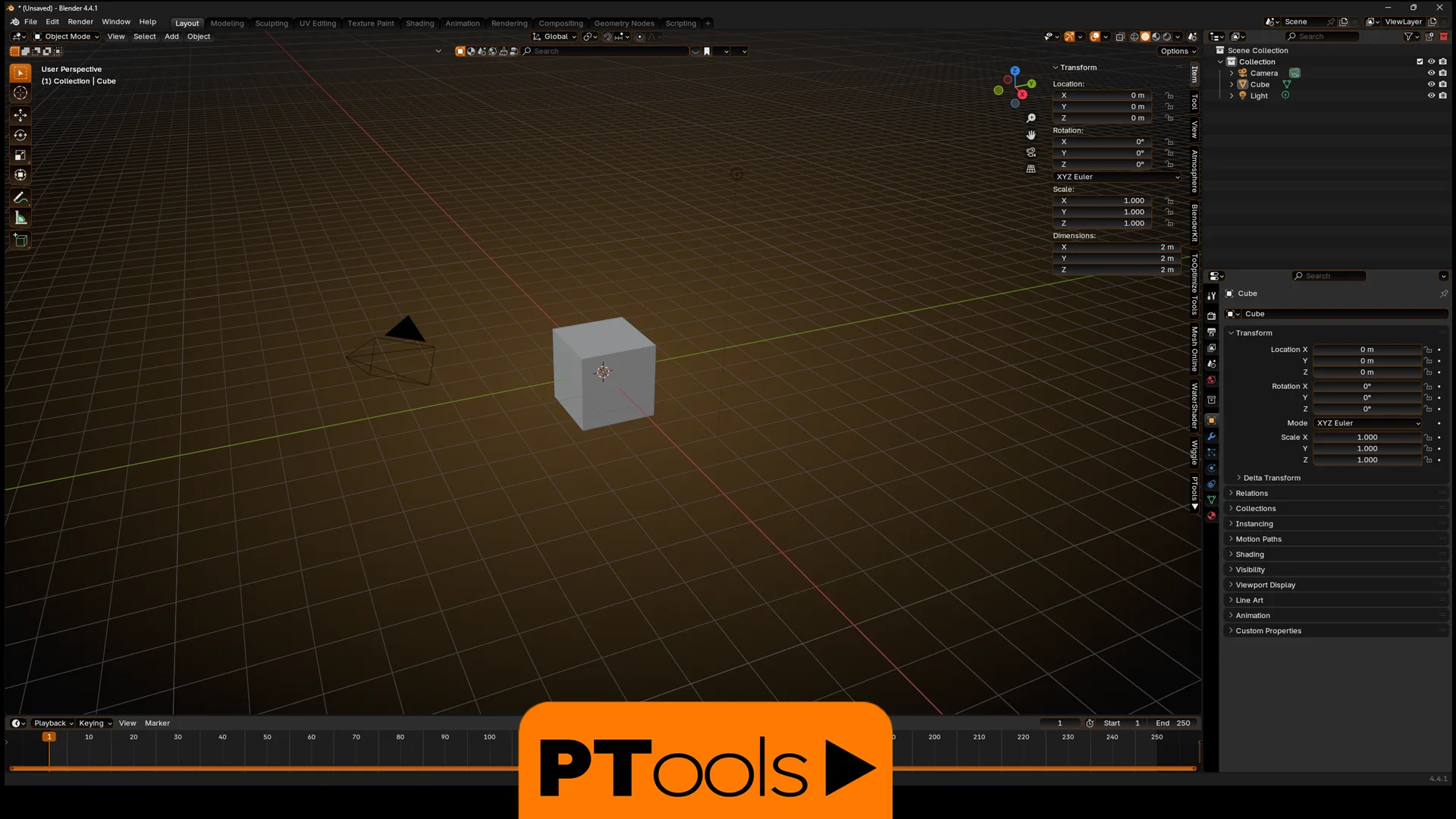Open the Tool properties tab icon
The height and width of the screenshot is (819, 1456).
coord(1211,296)
